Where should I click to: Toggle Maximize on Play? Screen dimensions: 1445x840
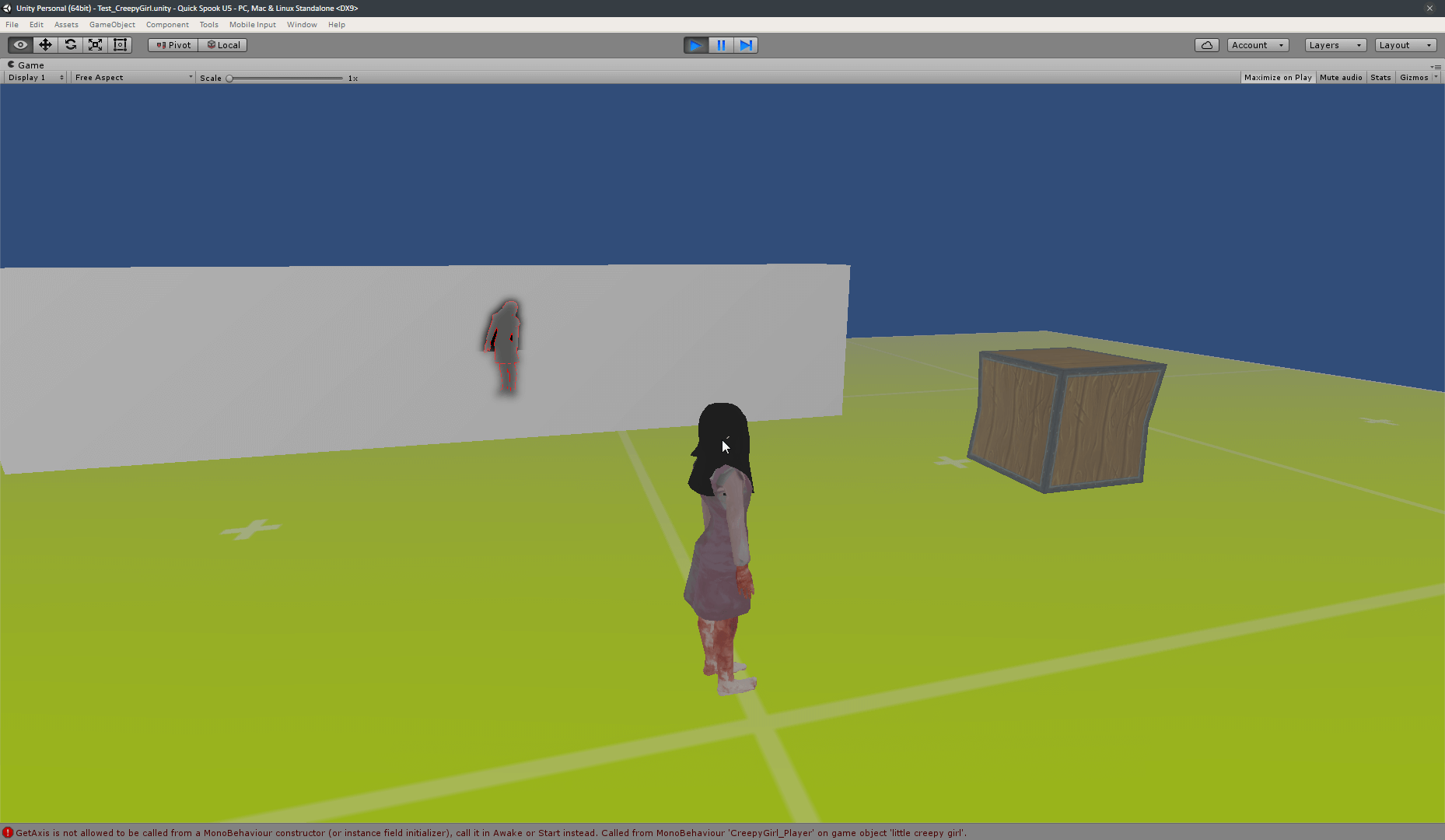(x=1278, y=78)
